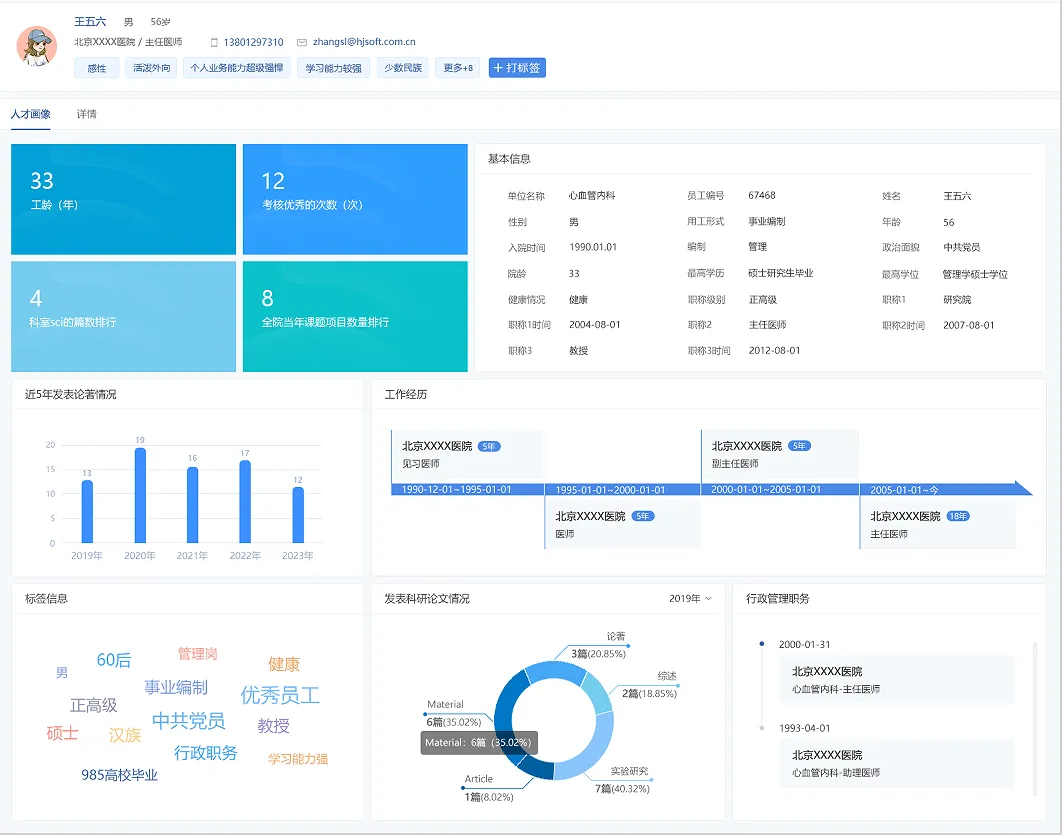Open the 2019年 year dropdown
This screenshot has width=1062, height=835.
690,598
